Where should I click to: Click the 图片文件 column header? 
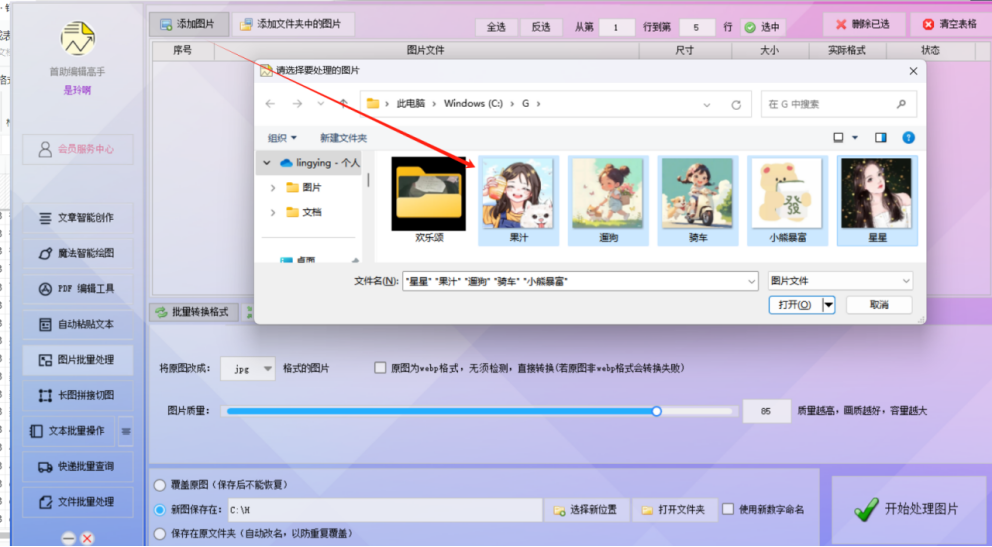pos(426,50)
